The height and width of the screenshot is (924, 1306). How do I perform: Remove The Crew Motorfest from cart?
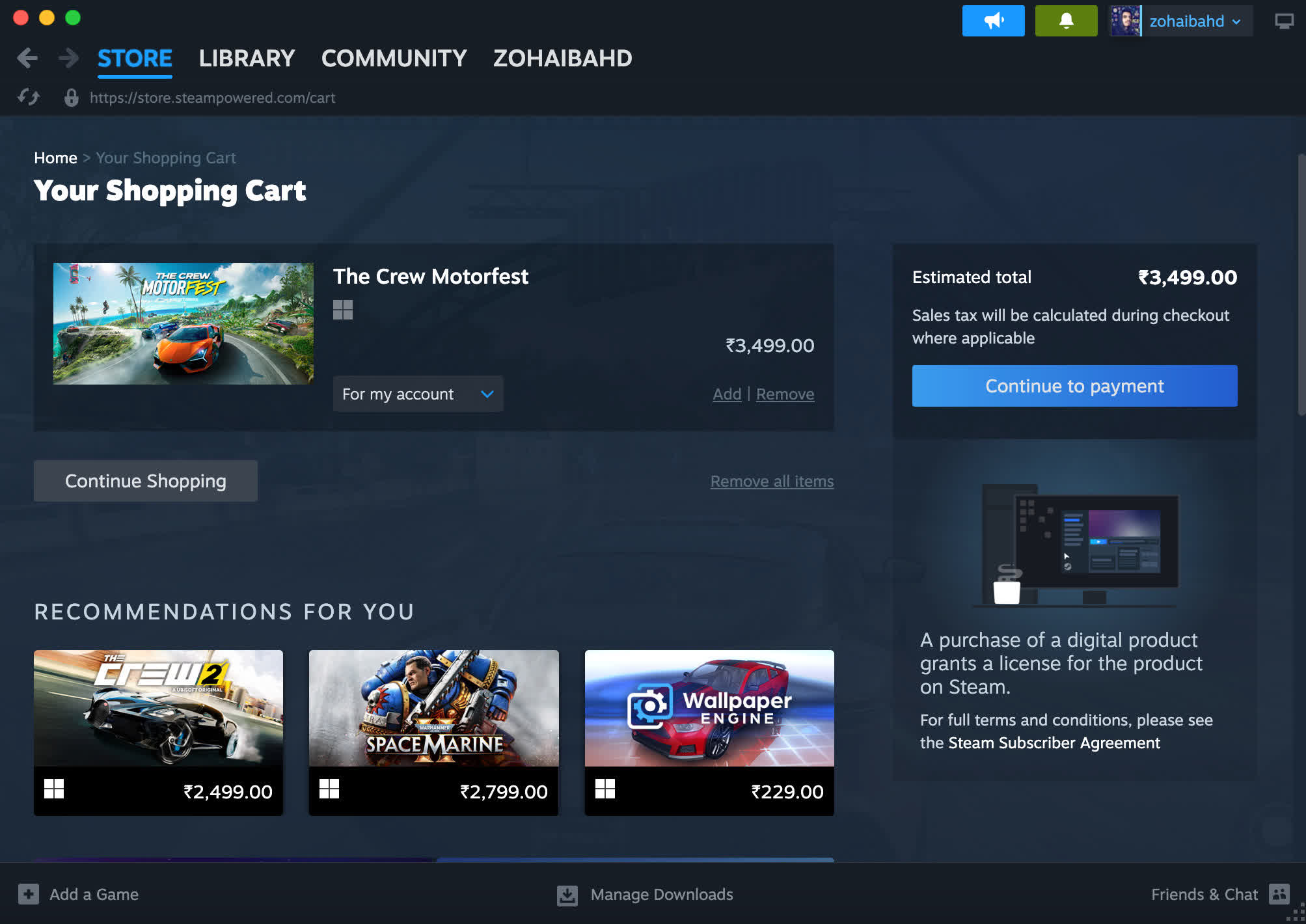click(x=785, y=394)
